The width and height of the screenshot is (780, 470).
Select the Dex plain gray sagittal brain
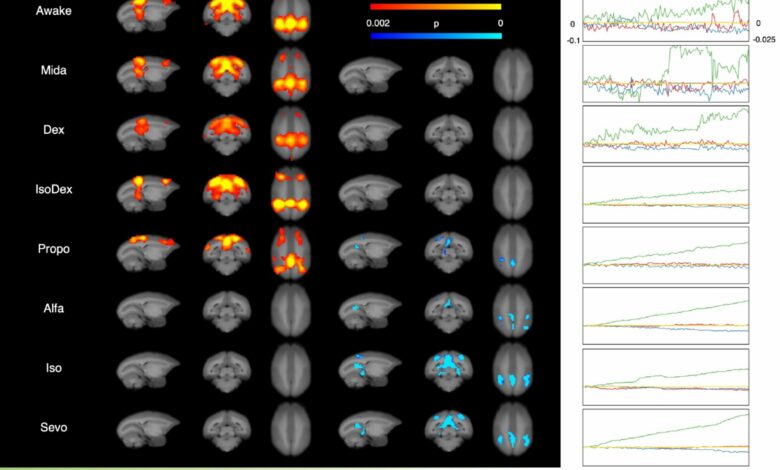pyautogui.click(x=371, y=134)
